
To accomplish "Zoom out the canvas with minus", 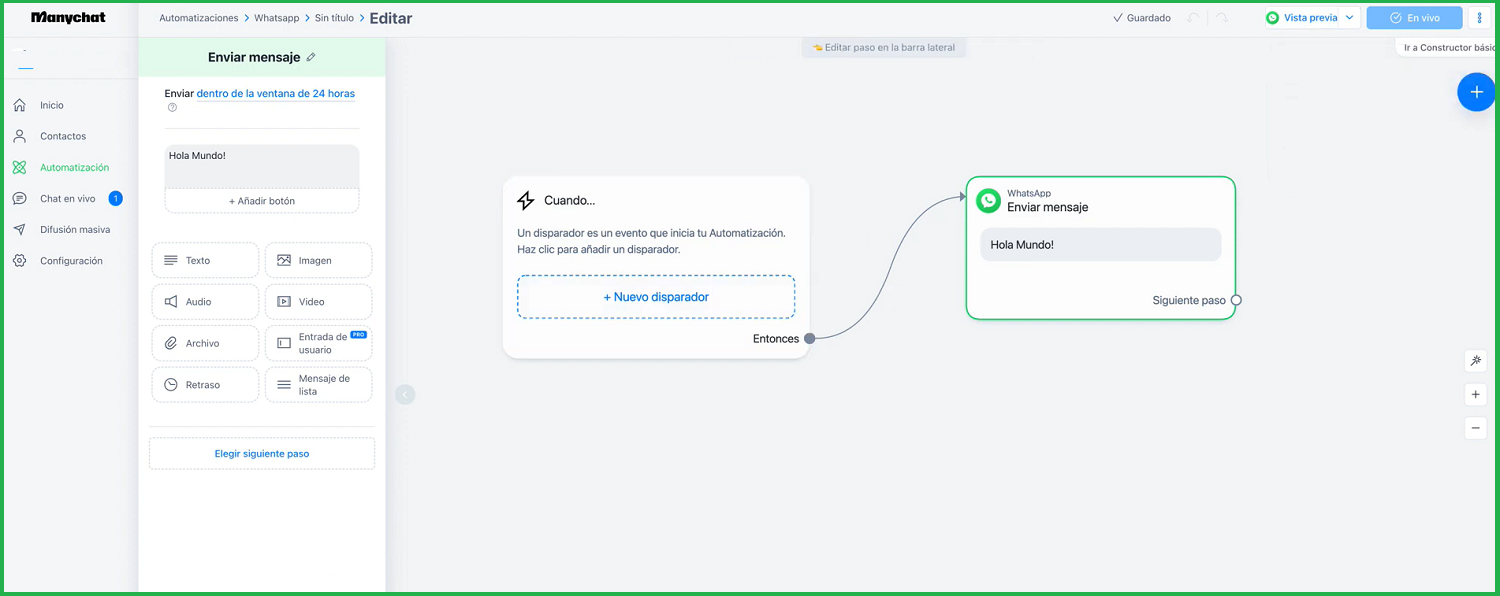I will click(1476, 428).
